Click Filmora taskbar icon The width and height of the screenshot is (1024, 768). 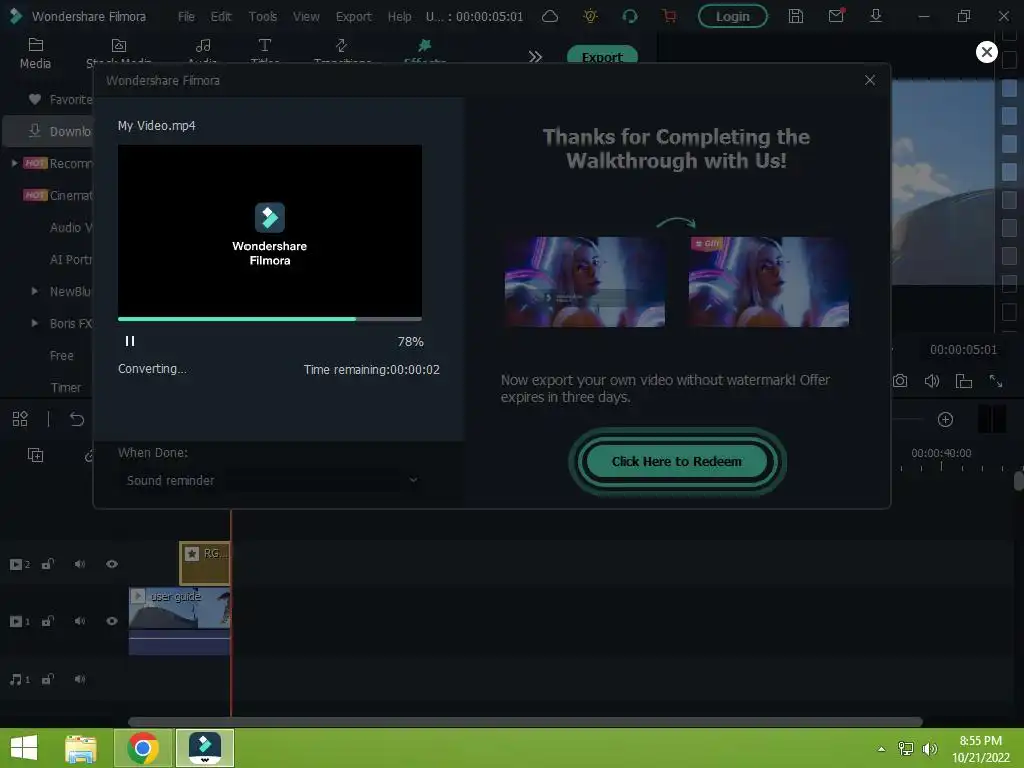(204, 748)
